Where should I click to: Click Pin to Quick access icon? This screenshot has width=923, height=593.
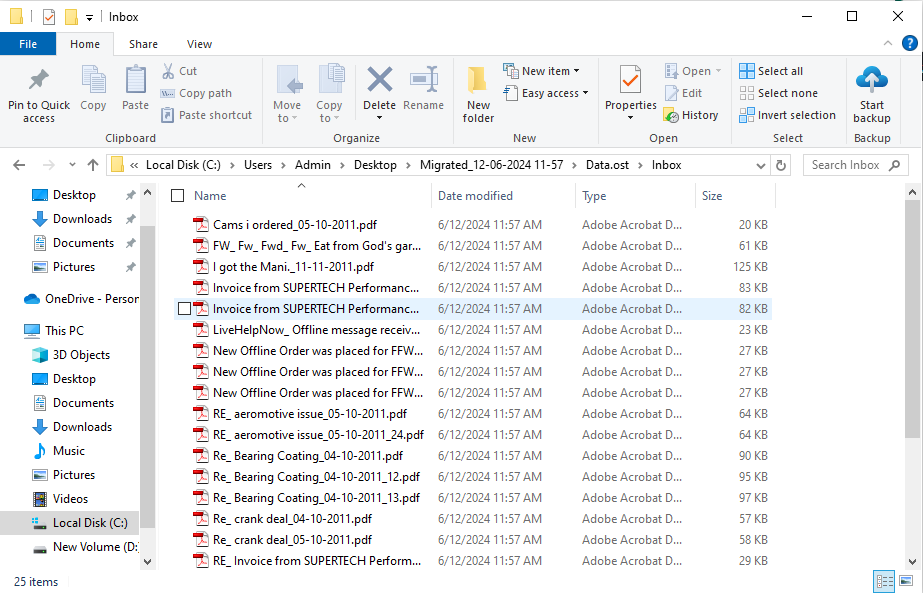coord(39,80)
